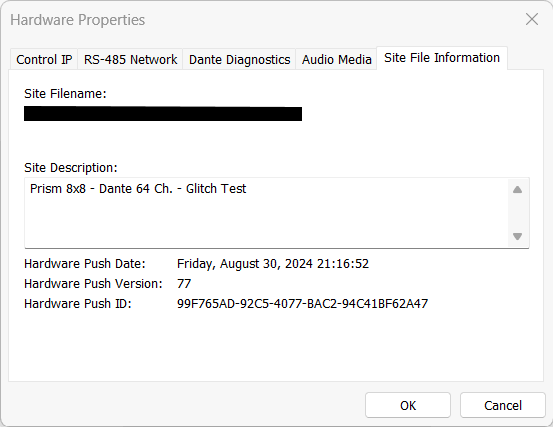Click the Hardware Push Date value
The image size is (553, 427).
tap(273, 264)
